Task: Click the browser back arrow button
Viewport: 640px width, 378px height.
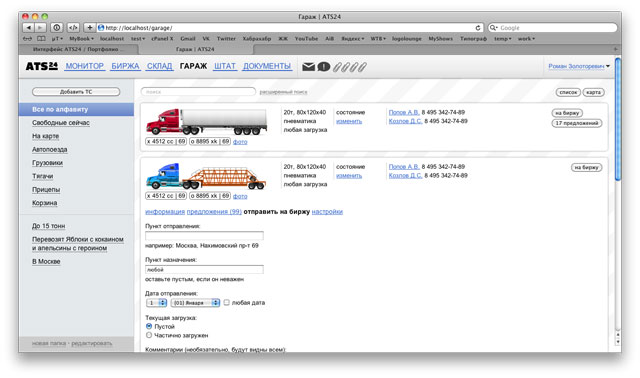Action: (x=29, y=28)
